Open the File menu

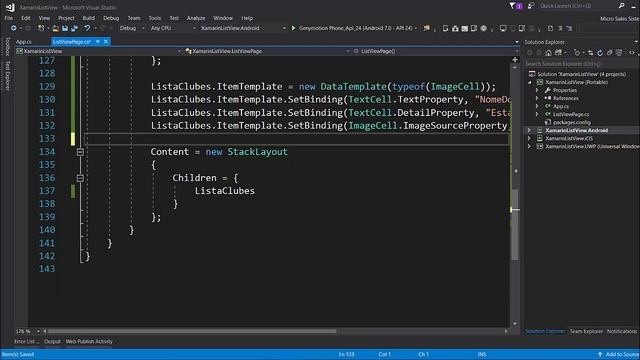point(9,18)
